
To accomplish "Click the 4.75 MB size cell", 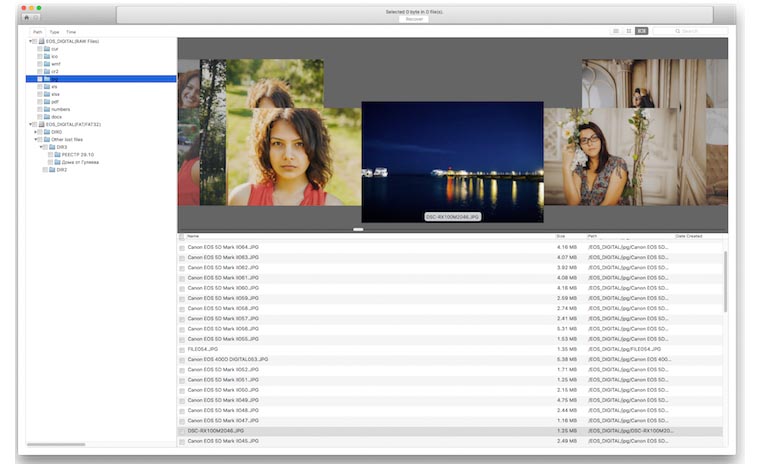I will pyautogui.click(x=567, y=401).
